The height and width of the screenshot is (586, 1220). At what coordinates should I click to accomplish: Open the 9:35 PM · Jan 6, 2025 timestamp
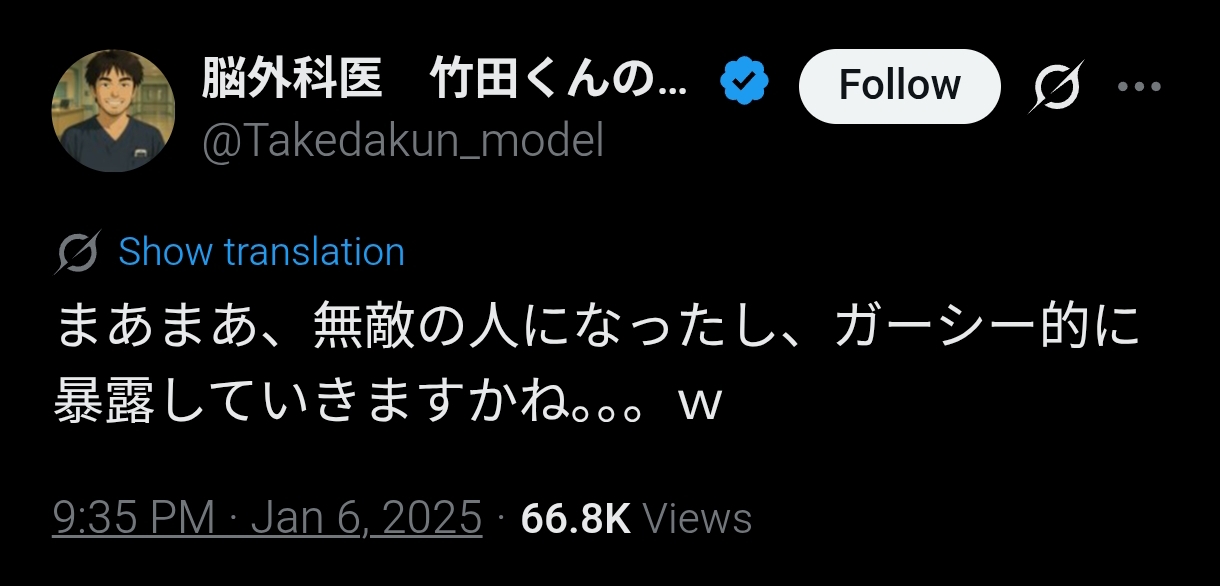click(268, 519)
